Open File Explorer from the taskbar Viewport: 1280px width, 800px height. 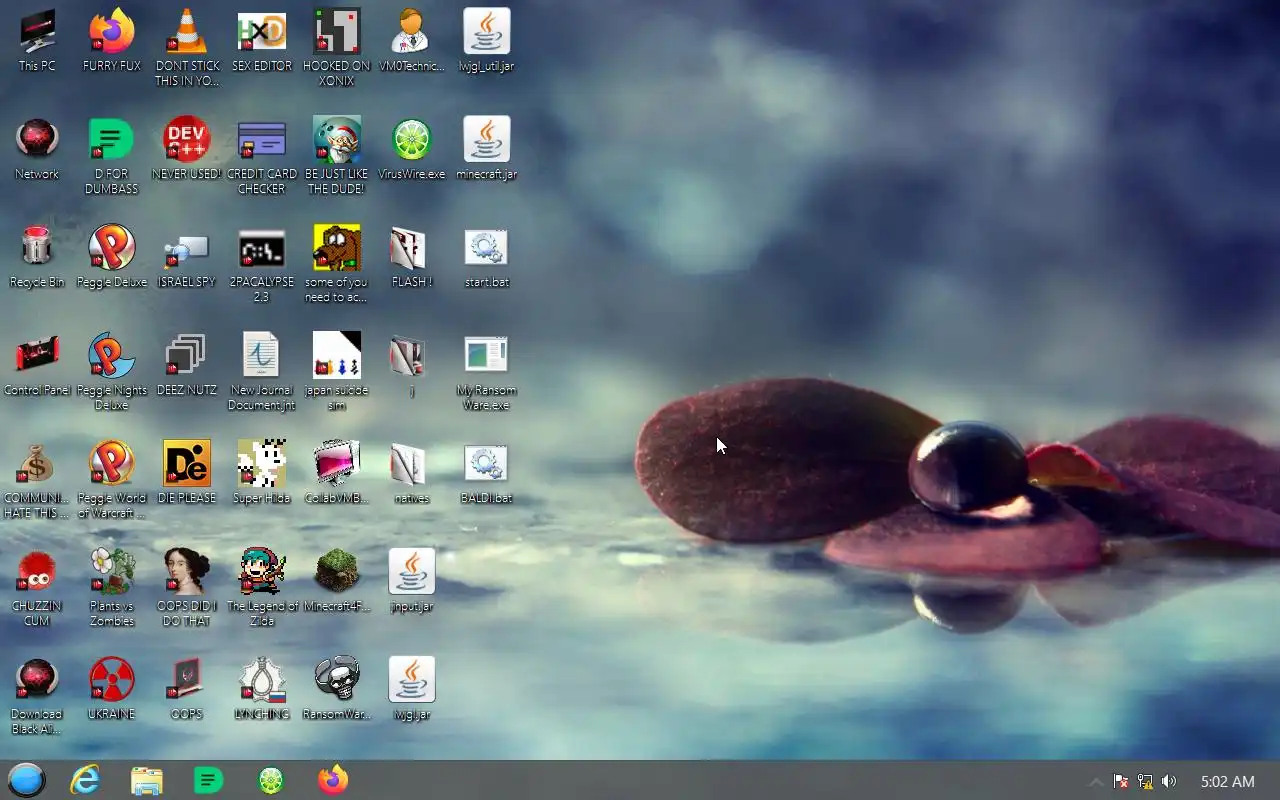point(147,781)
